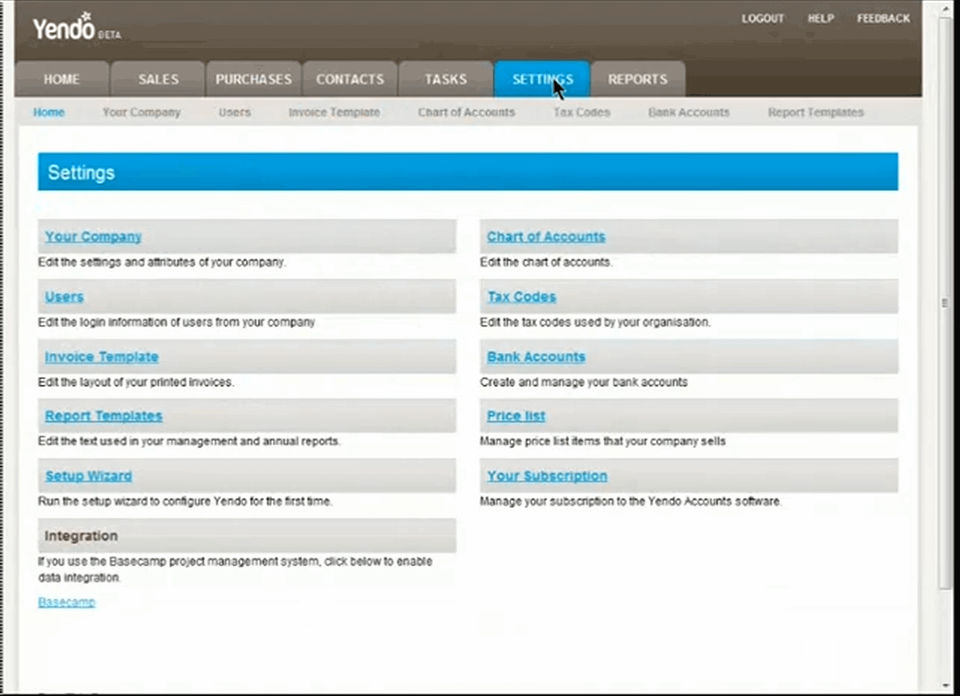
Task: Open Invoice Template settings
Action: click(x=102, y=357)
